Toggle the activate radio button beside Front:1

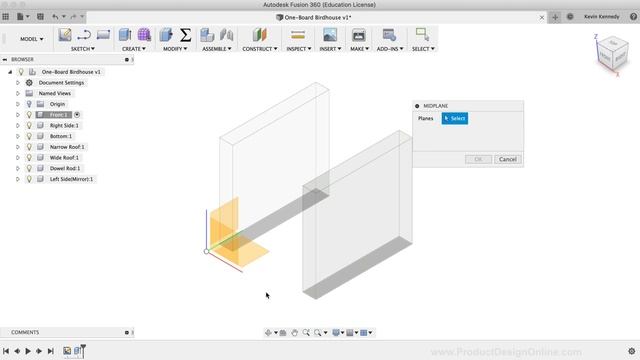[x=77, y=115]
